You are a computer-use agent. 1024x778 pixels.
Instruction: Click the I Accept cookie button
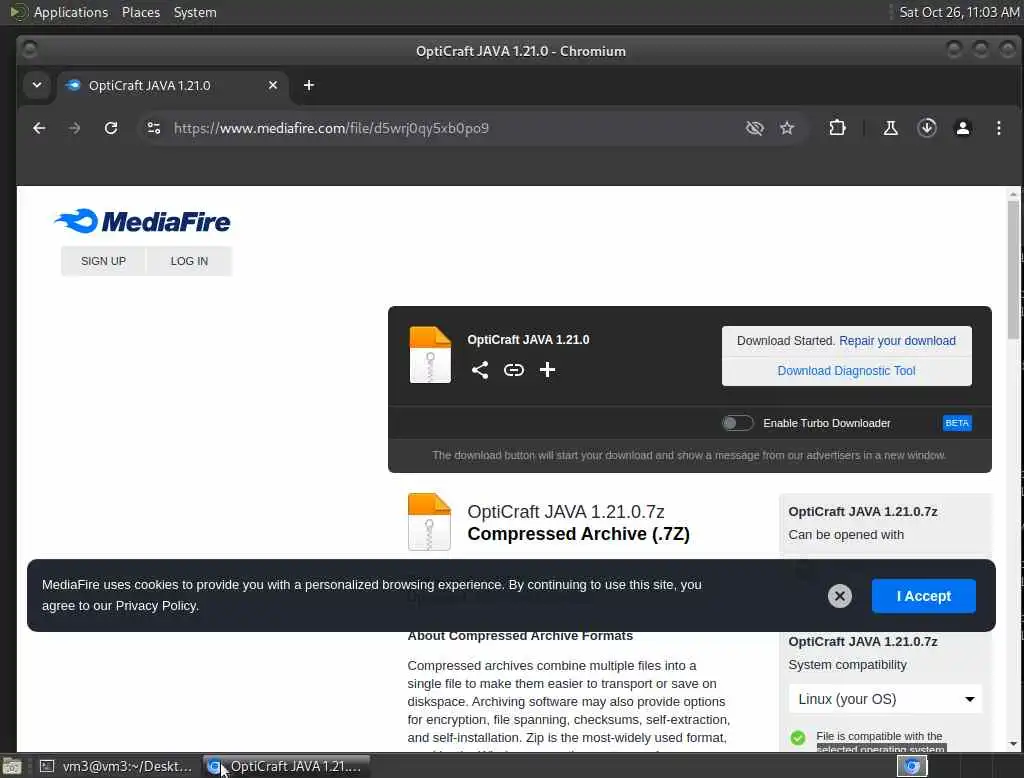point(923,596)
